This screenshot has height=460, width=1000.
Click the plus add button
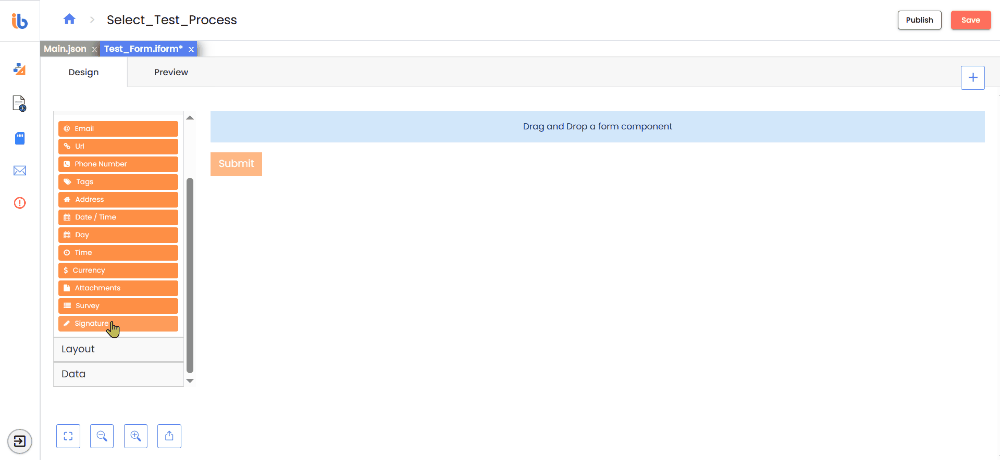973,77
